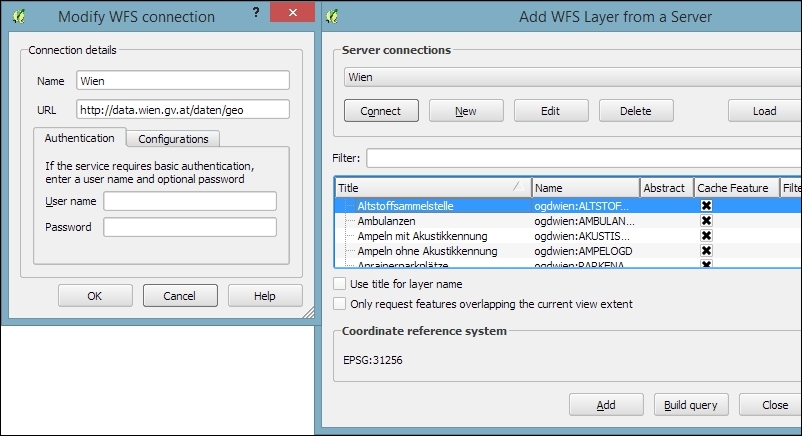
Task: Click the Name field containing Wien
Action: [183, 81]
